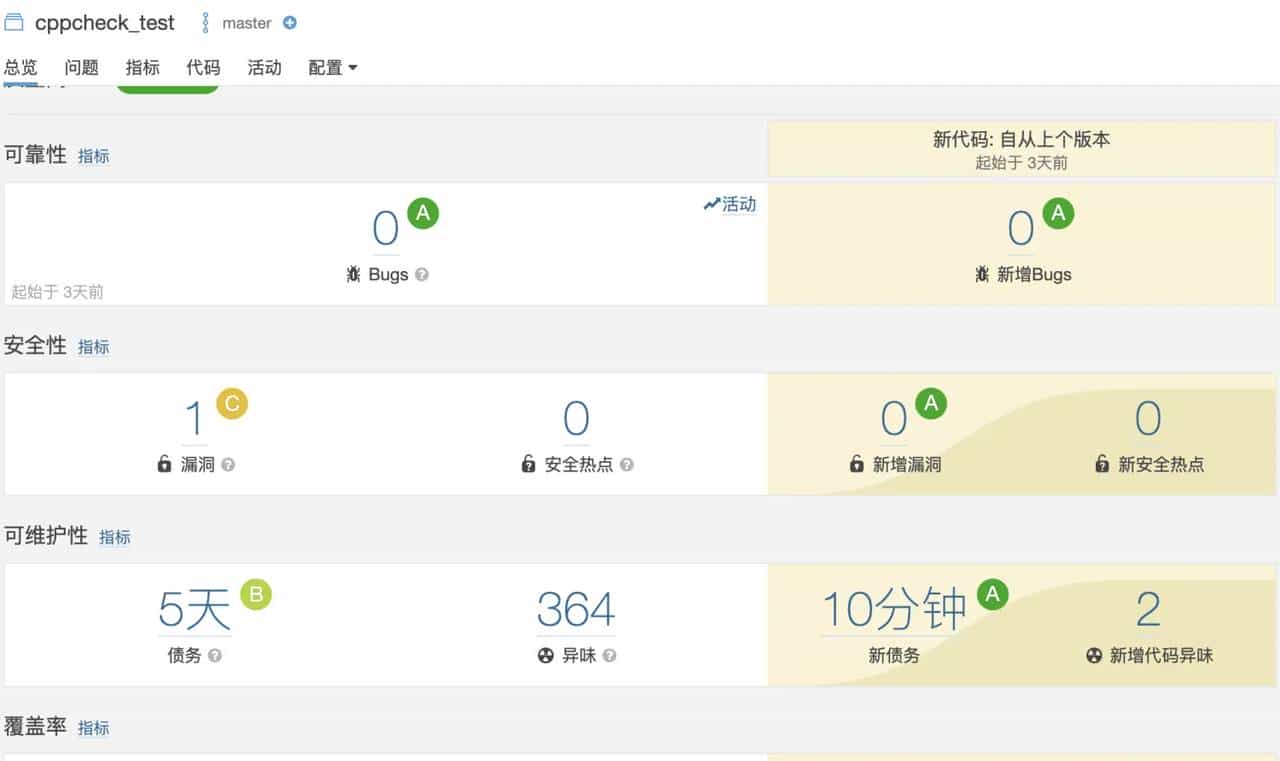Open the 代码 tab
The height and width of the screenshot is (761, 1280).
coord(203,68)
